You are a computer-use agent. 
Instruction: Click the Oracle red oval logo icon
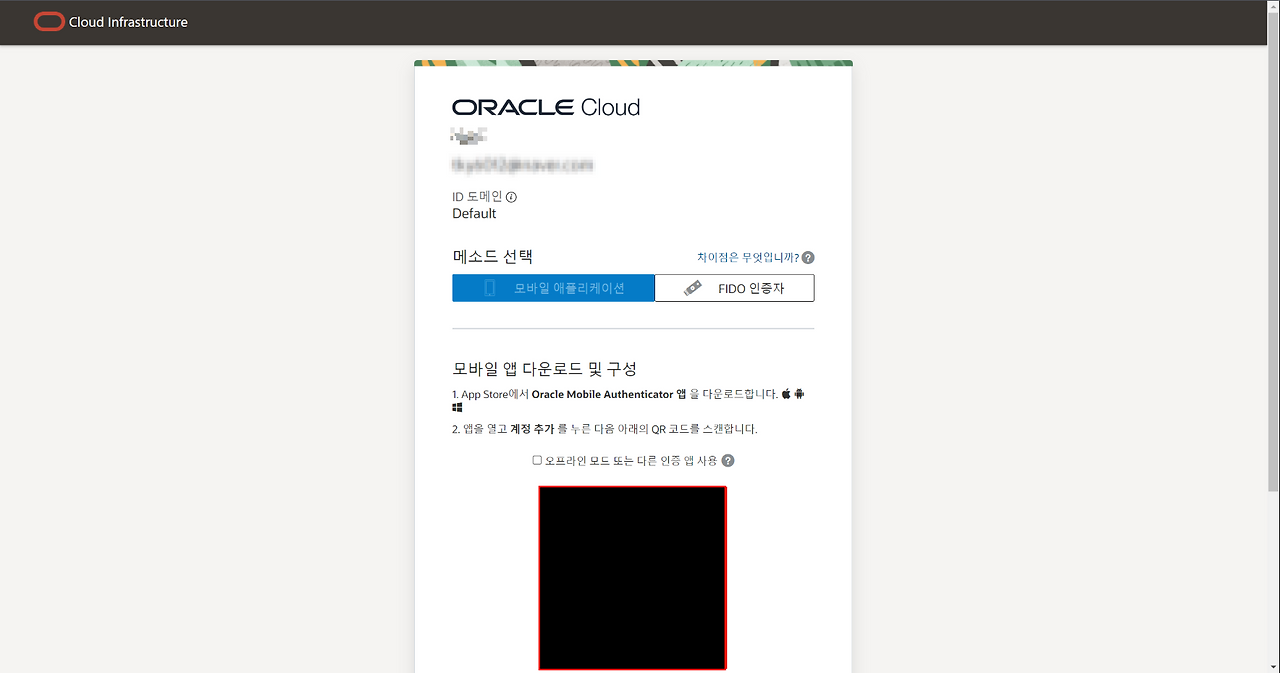click(x=49, y=22)
